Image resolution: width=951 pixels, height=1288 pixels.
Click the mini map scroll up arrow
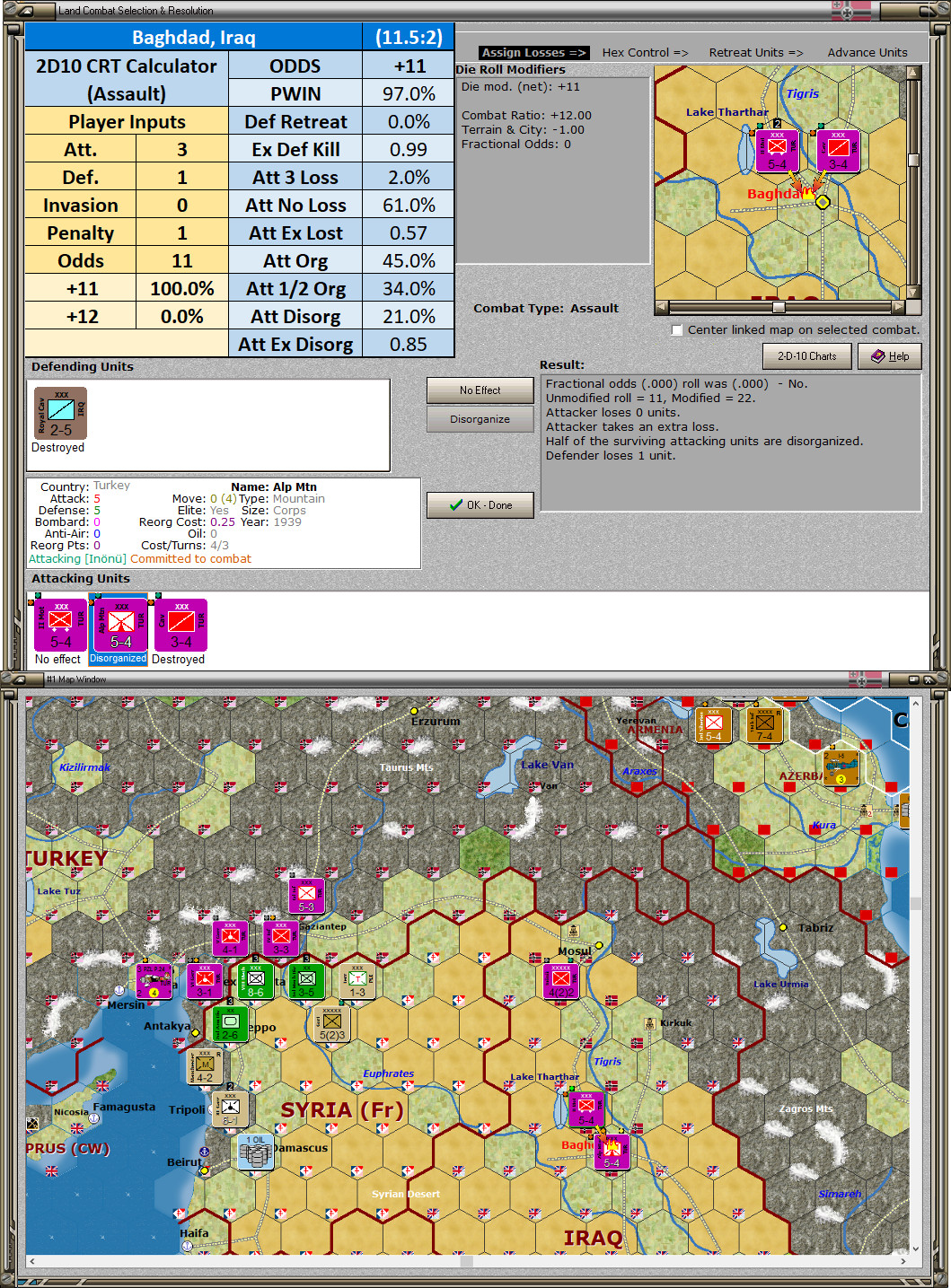coord(913,74)
